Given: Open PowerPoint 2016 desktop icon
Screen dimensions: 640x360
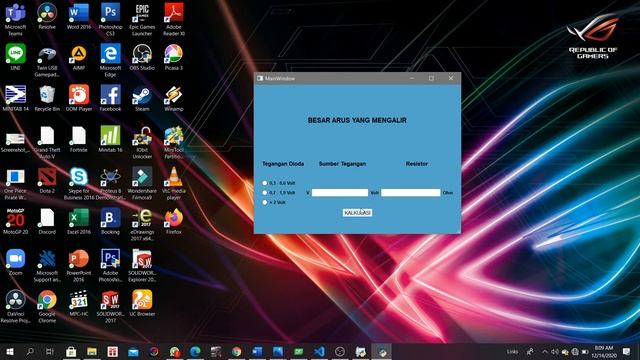Looking at the screenshot, I should pyautogui.click(x=79, y=265).
